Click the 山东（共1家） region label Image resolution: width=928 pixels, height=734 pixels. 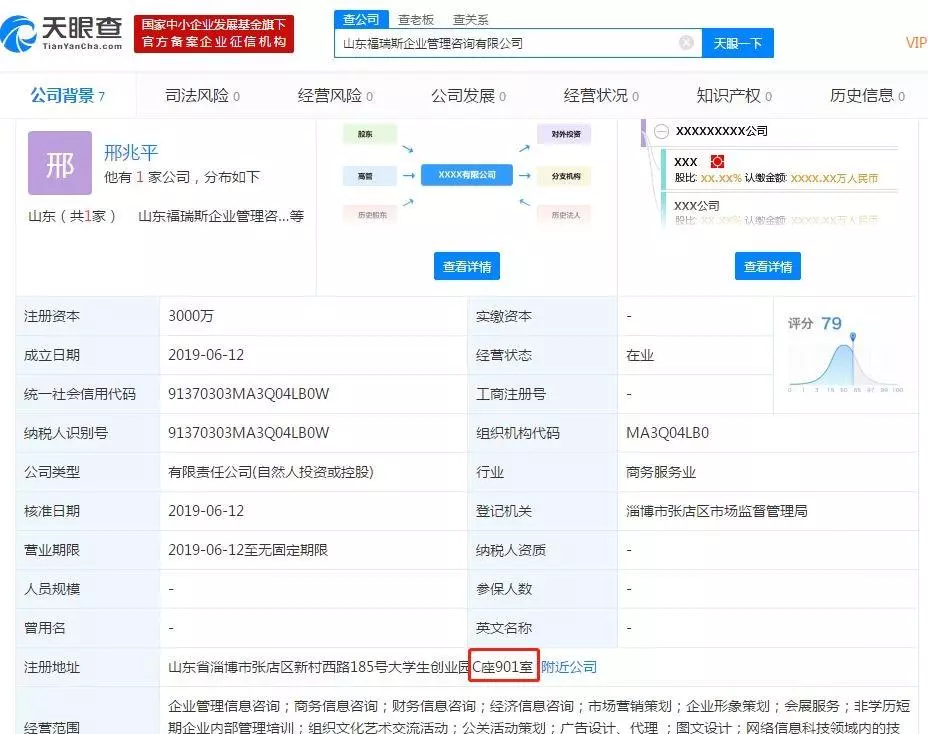click(72, 216)
